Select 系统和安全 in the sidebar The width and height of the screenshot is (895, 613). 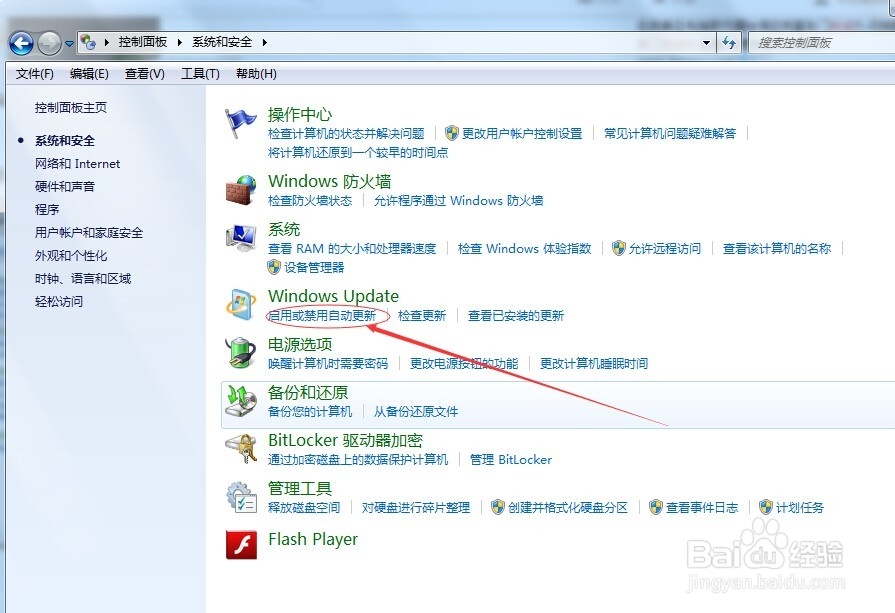[64, 140]
